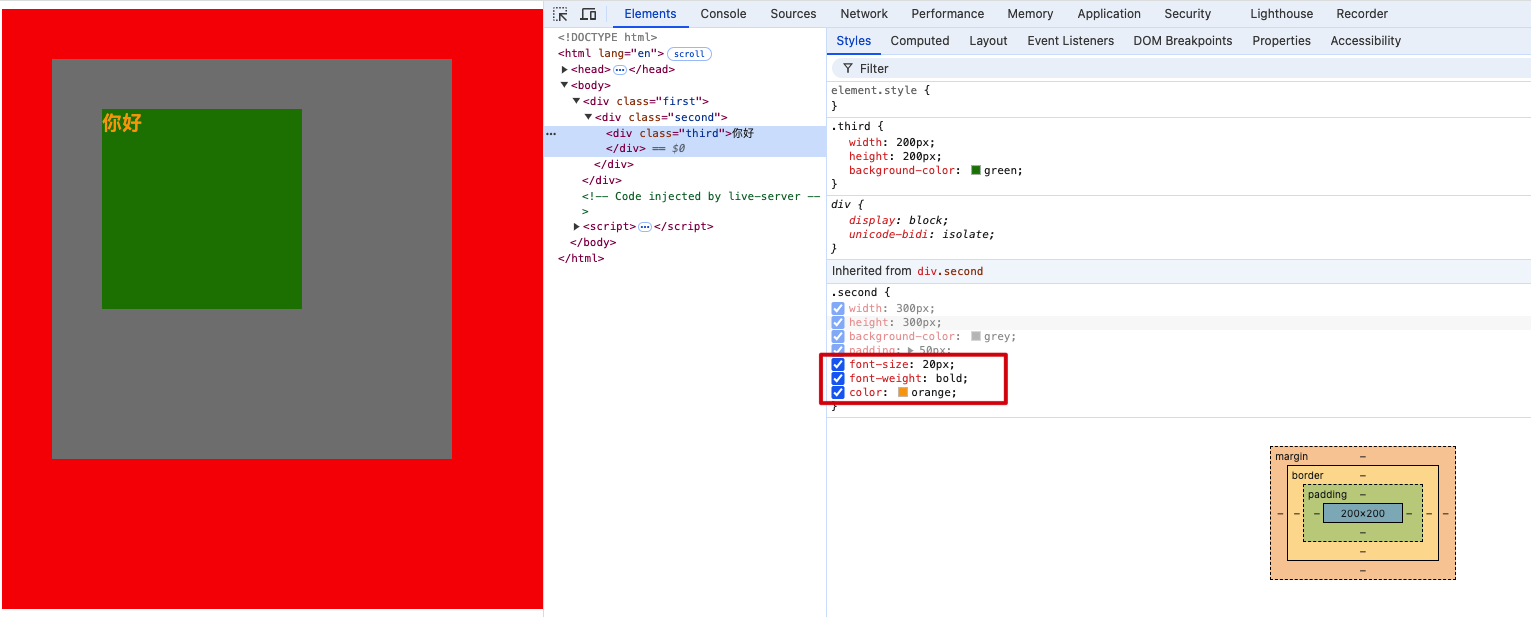
Task: Collapse the body element node
Action: (565, 85)
